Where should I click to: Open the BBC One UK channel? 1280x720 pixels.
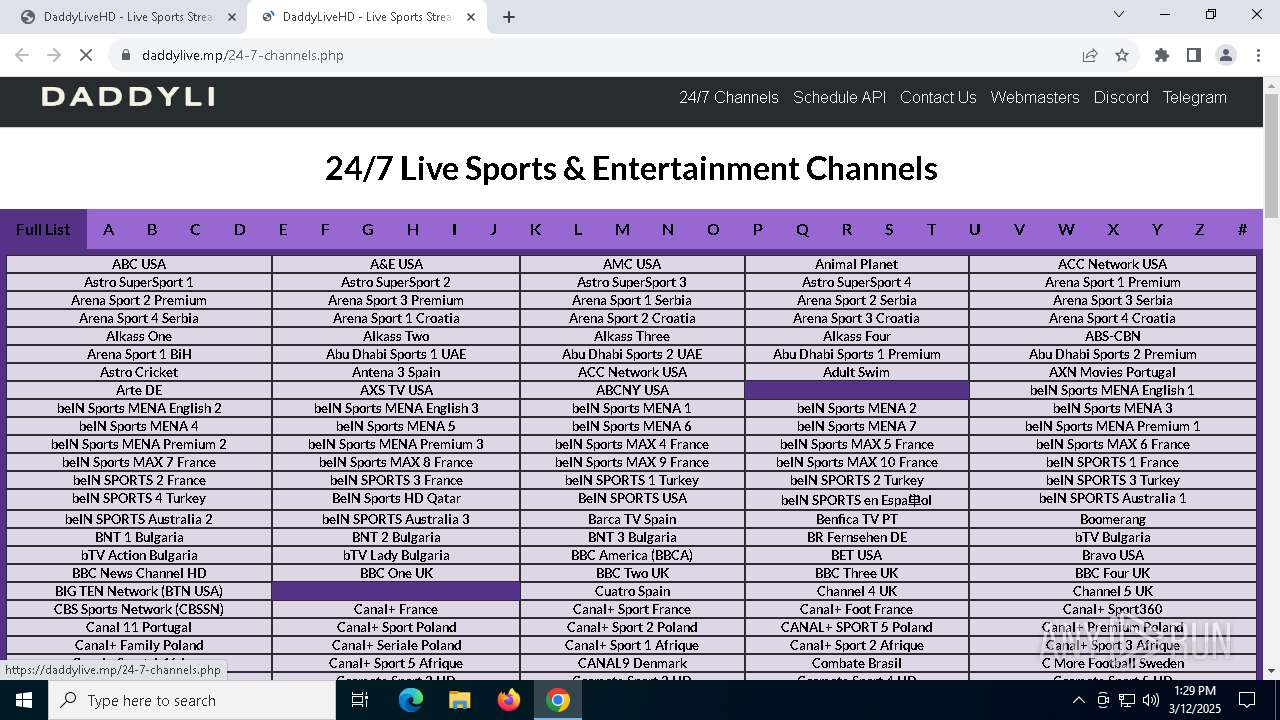click(x=396, y=573)
